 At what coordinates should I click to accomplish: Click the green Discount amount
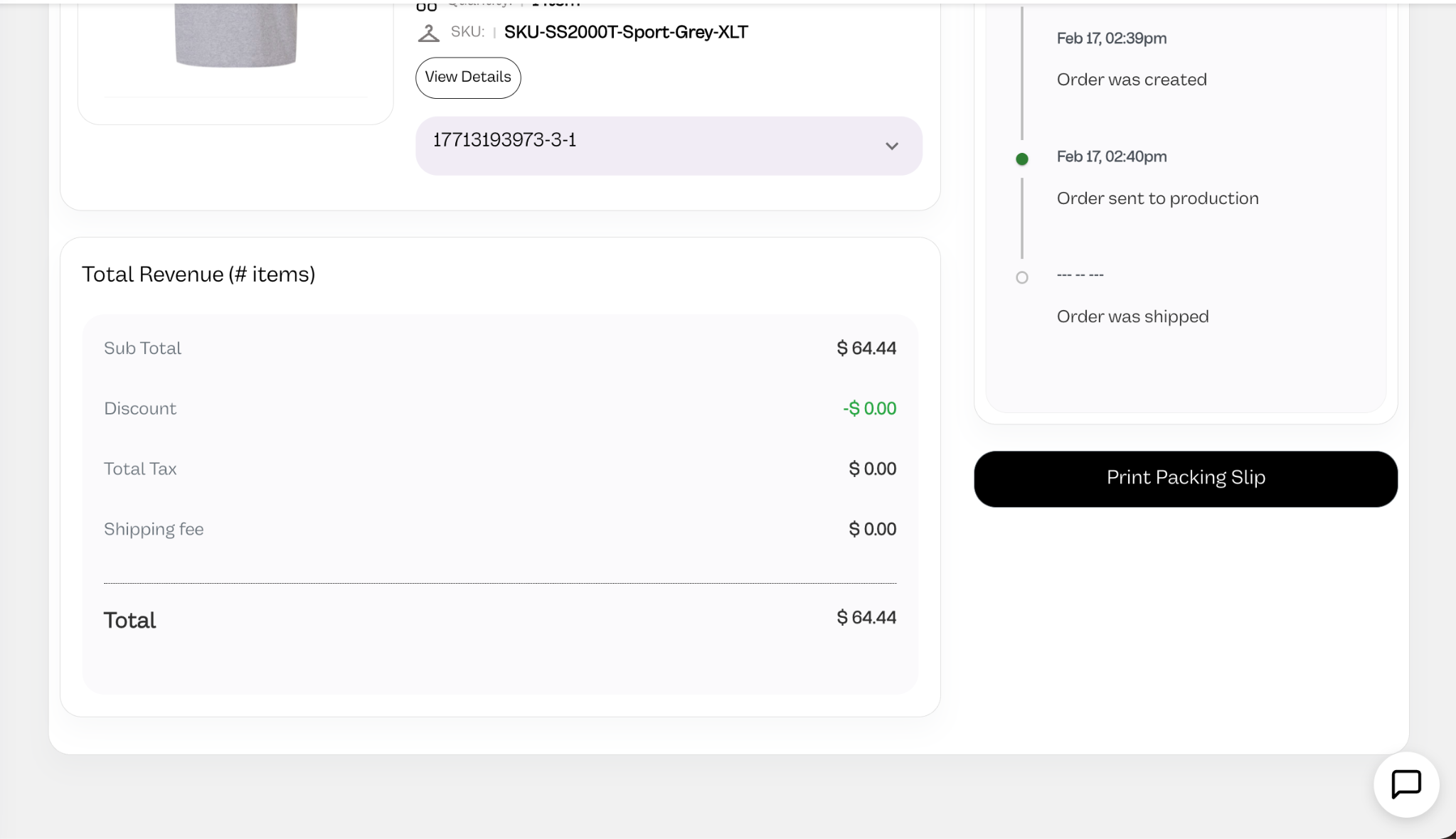(869, 409)
